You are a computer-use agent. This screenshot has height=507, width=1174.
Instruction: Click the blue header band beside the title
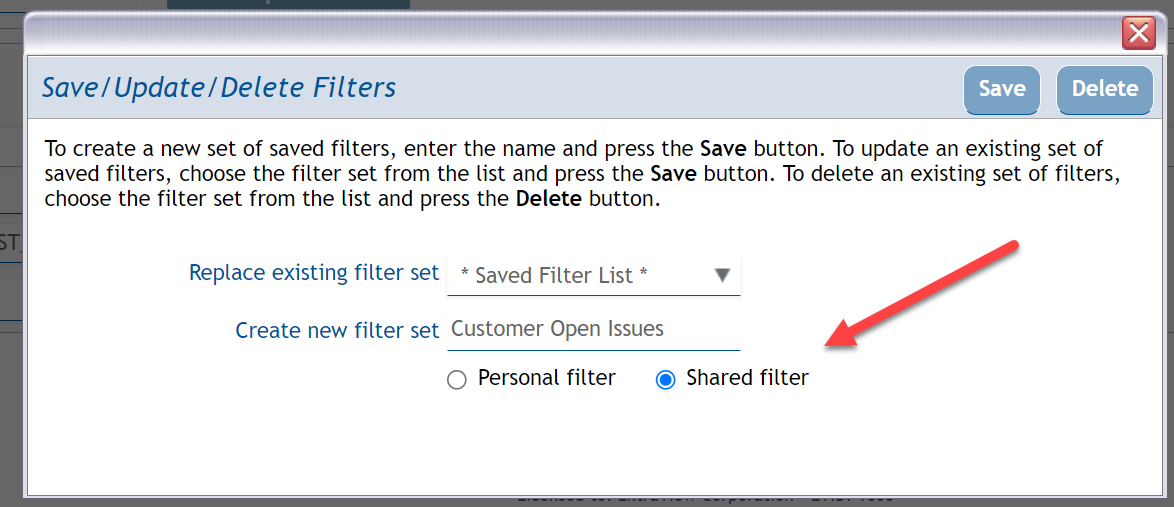pos(680,88)
